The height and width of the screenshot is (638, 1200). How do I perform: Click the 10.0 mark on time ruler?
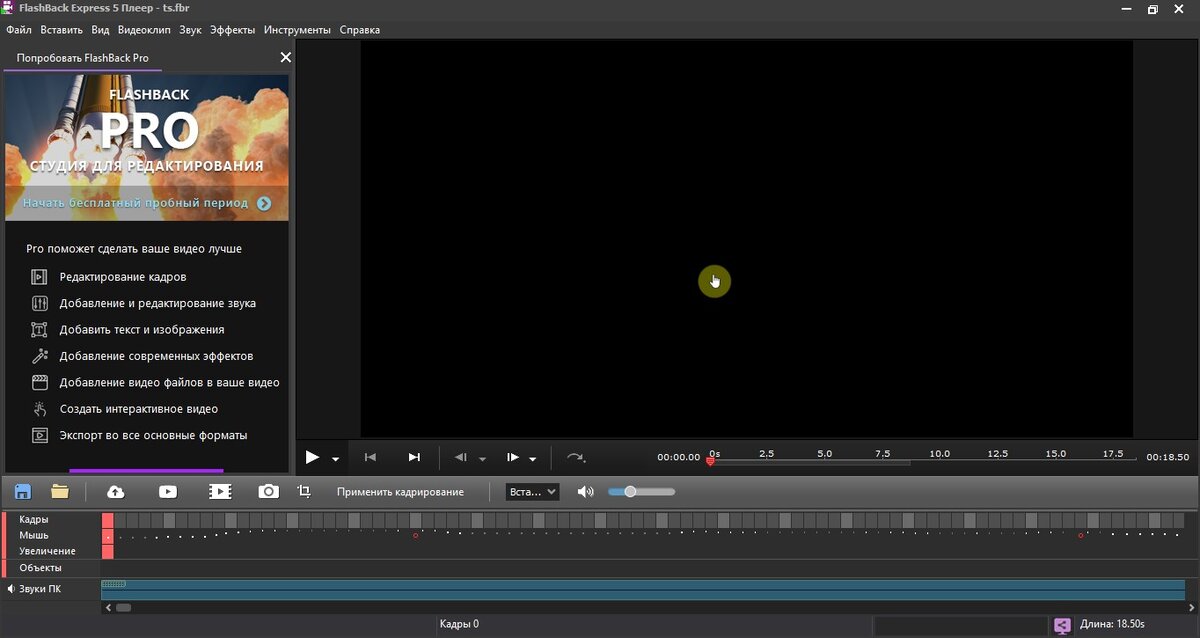[x=940, y=454]
